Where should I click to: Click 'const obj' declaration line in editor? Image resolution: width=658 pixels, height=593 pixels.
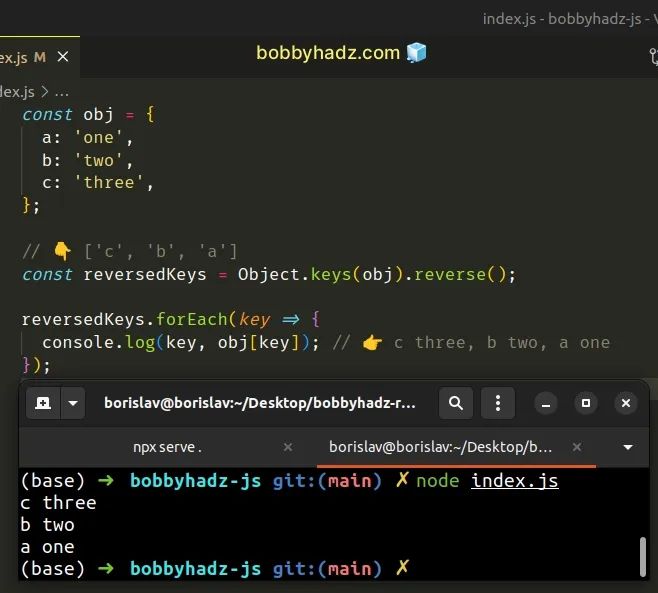tap(89, 115)
